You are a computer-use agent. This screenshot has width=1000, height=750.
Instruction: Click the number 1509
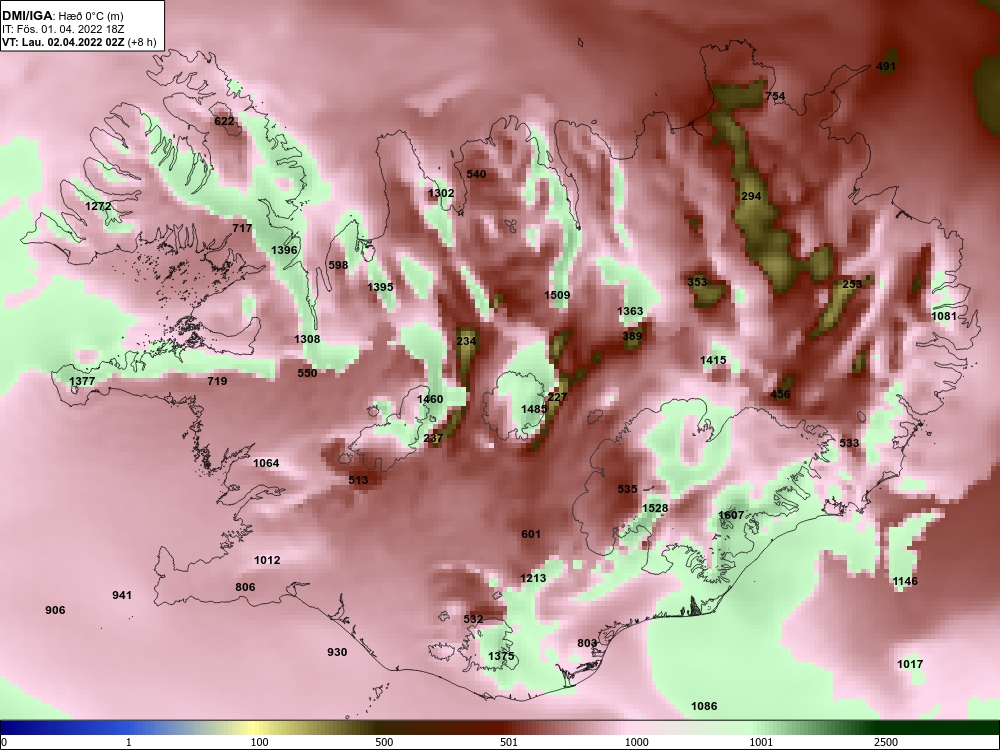pyautogui.click(x=557, y=295)
